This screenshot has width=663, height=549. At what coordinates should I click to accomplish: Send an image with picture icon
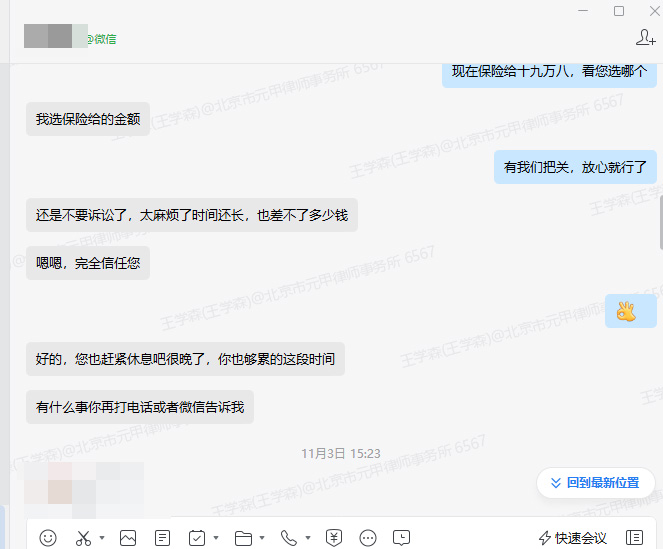pyautogui.click(x=128, y=538)
